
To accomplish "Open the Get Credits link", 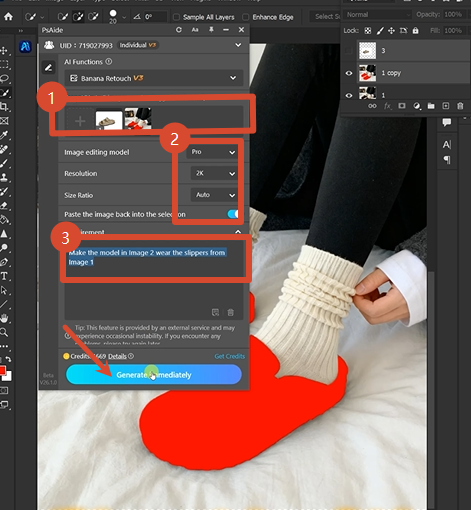I will [x=229, y=356].
